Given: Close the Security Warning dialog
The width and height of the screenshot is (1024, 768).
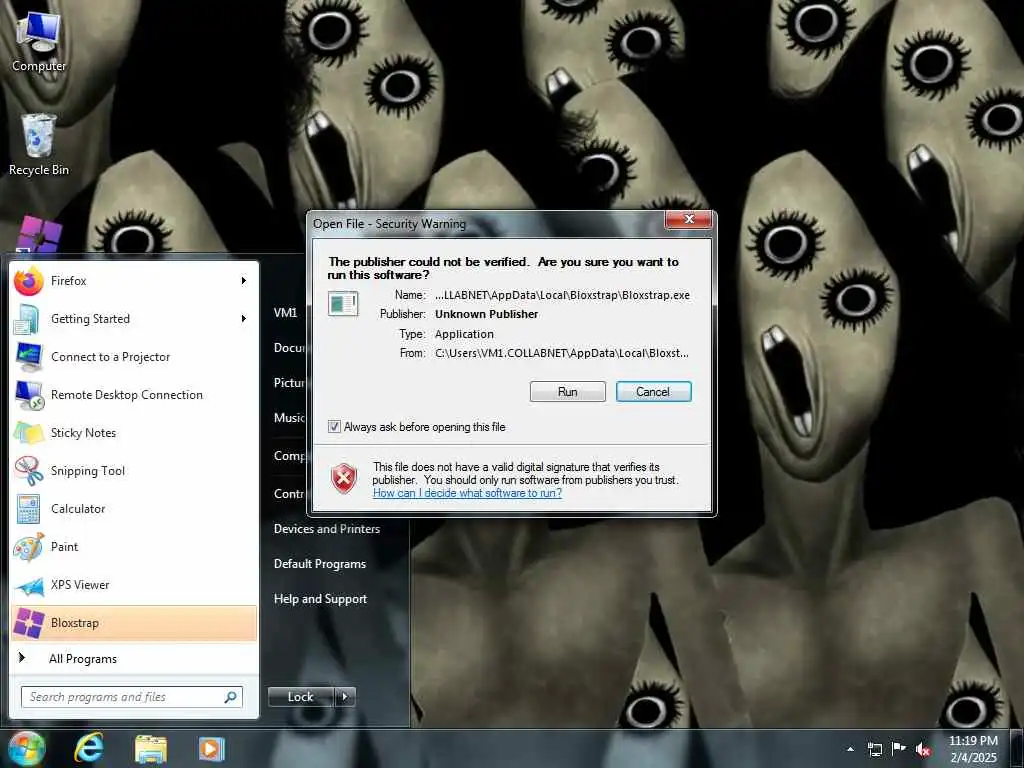Looking at the screenshot, I should [688, 219].
